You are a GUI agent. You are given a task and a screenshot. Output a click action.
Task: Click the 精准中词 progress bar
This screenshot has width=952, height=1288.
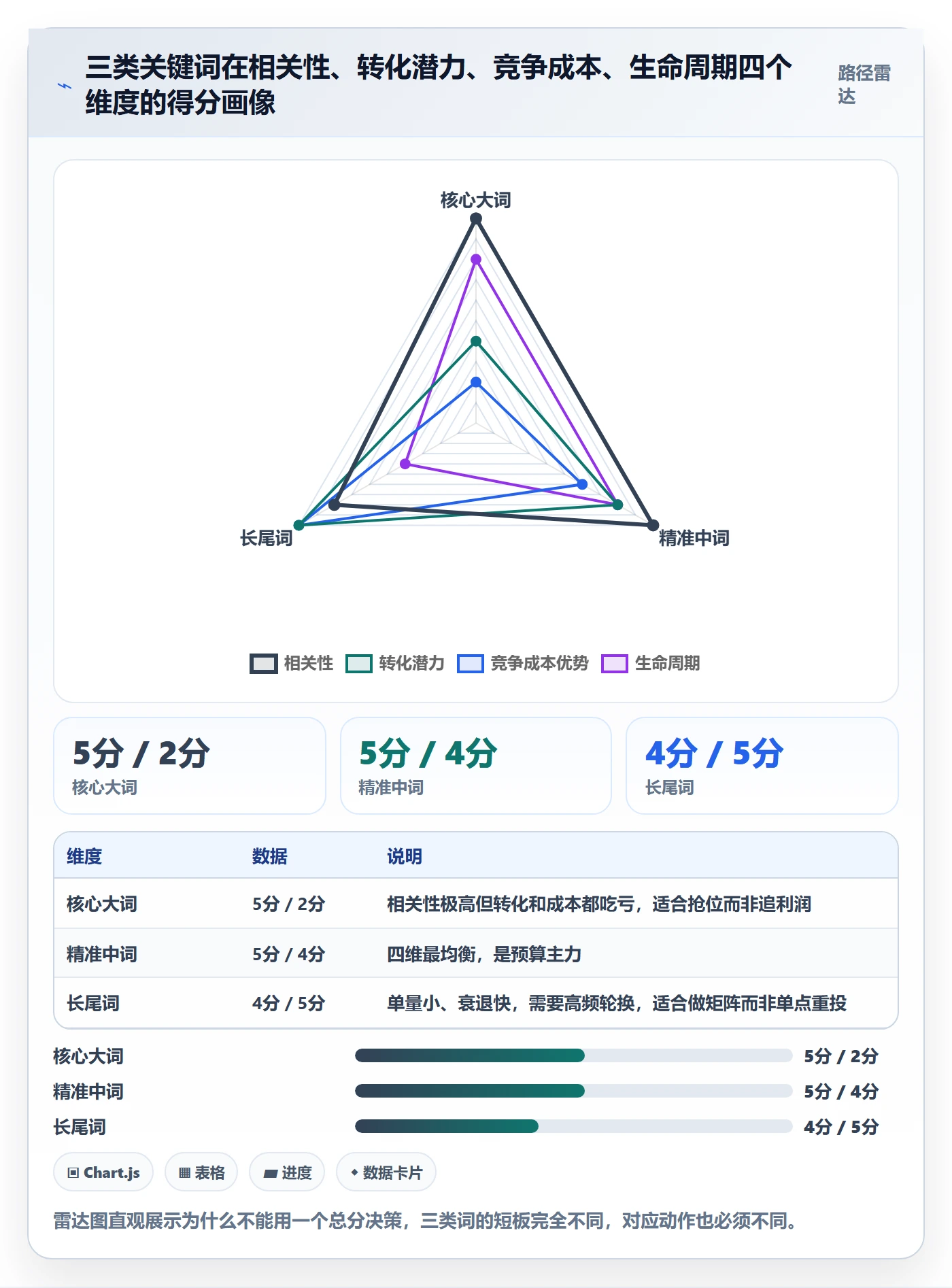(574, 1091)
